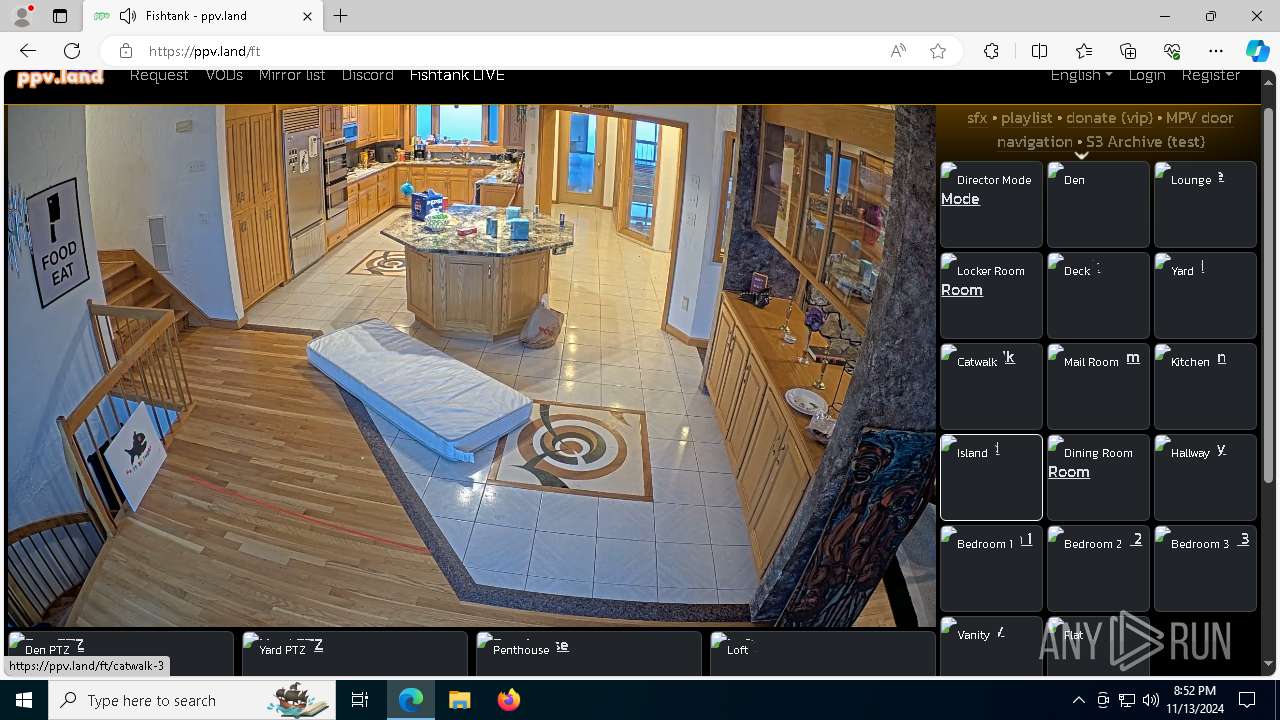Click the ppv.land site logo
1280x720 pixels.
pyautogui.click(x=60, y=77)
